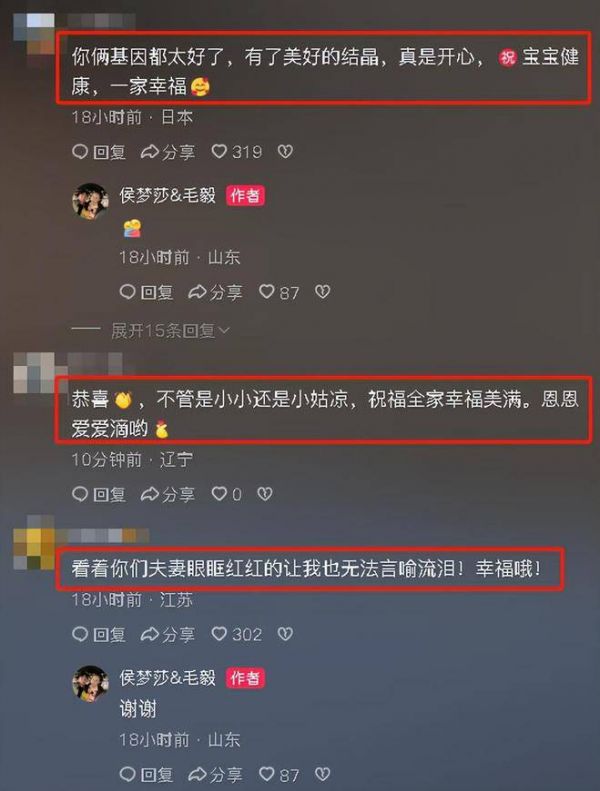Like the comment with 319 likes
The image size is (600, 791).
point(237,151)
